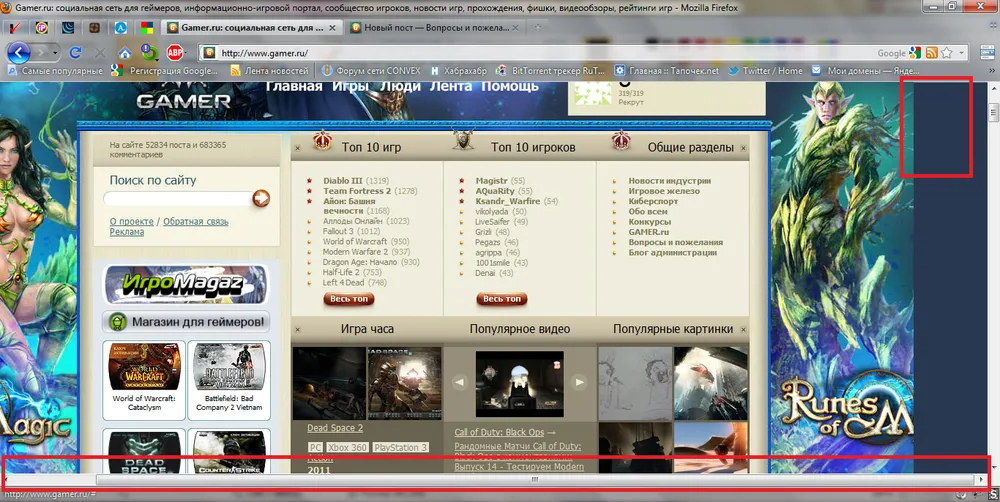
Task: Close the Общие разделы panel with its X
Action: [743, 148]
